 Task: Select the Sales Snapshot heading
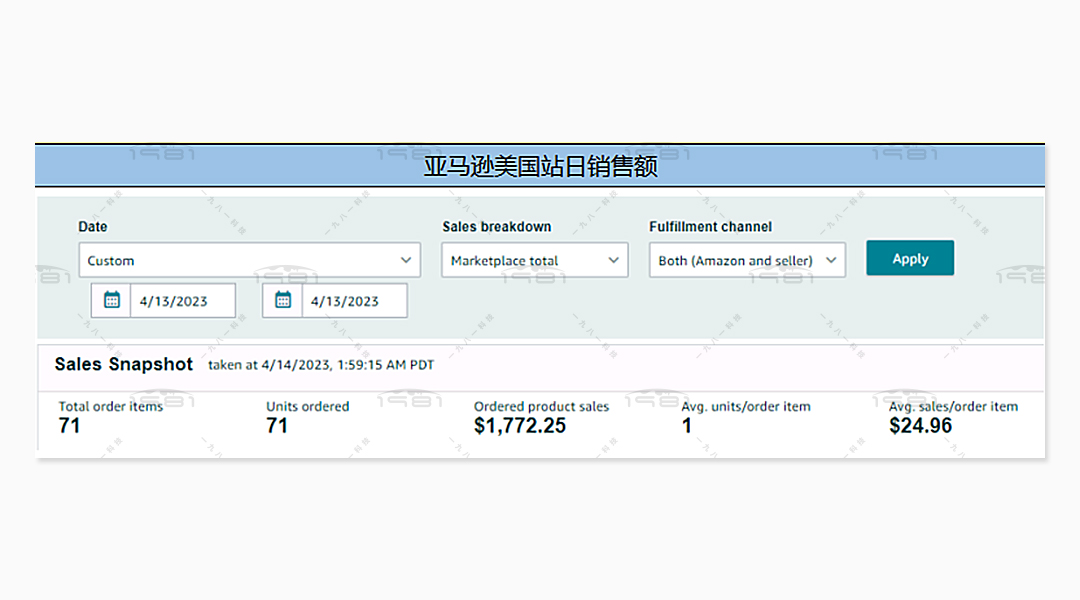click(123, 364)
